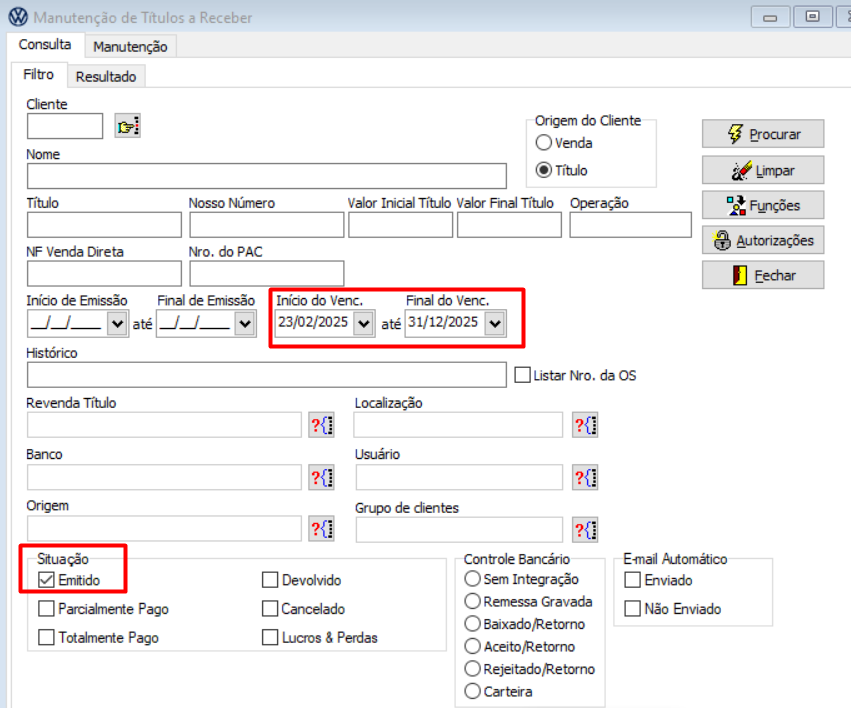
Task: Click the Procurar search button
Action: [x=763, y=134]
